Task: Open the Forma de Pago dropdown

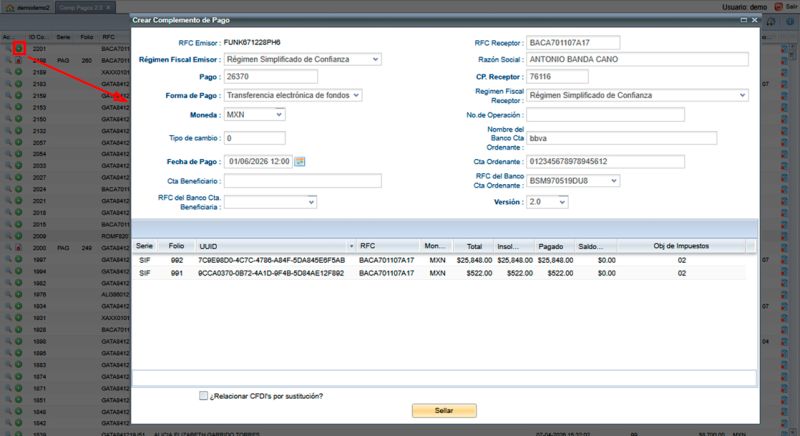Action: click(356, 95)
